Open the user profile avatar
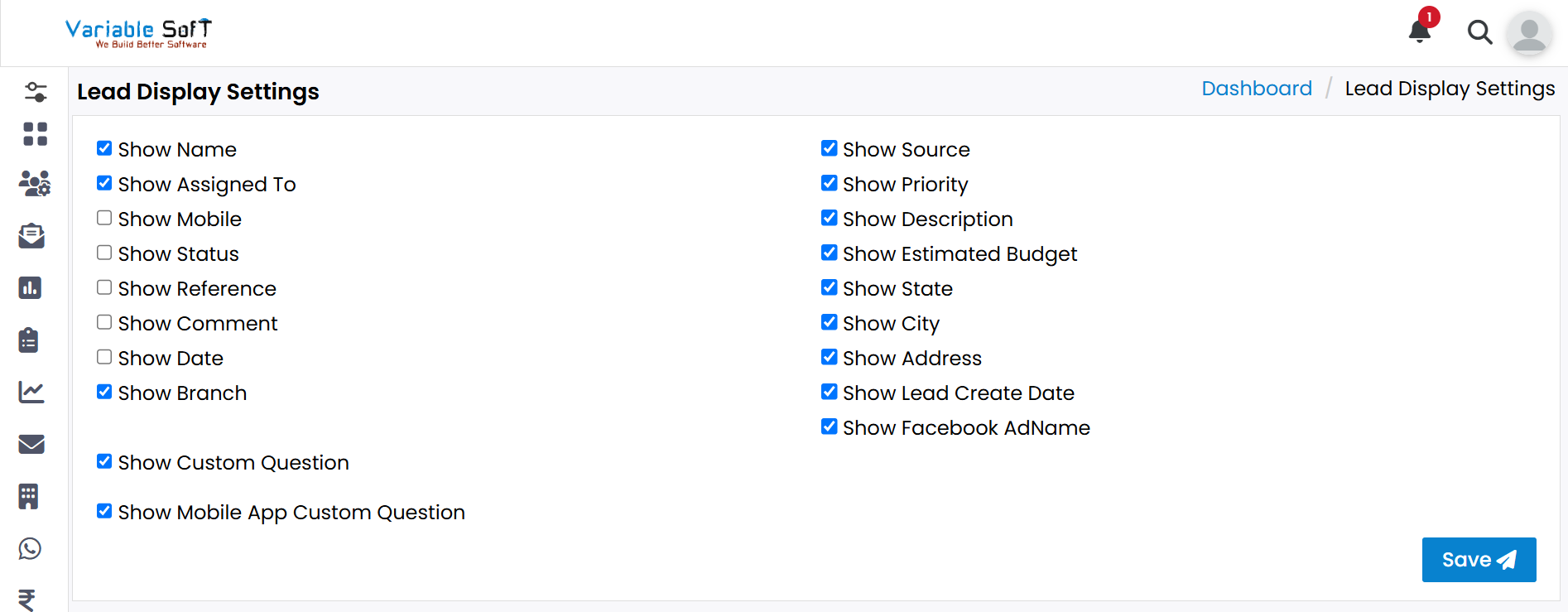 pos(1529,34)
